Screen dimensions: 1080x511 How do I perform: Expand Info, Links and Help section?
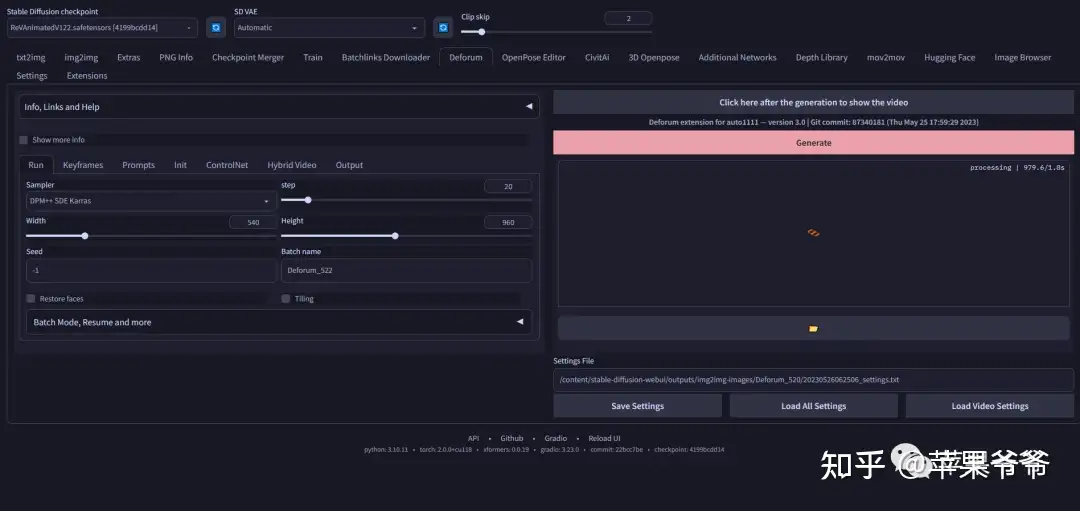click(x=279, y=107)
